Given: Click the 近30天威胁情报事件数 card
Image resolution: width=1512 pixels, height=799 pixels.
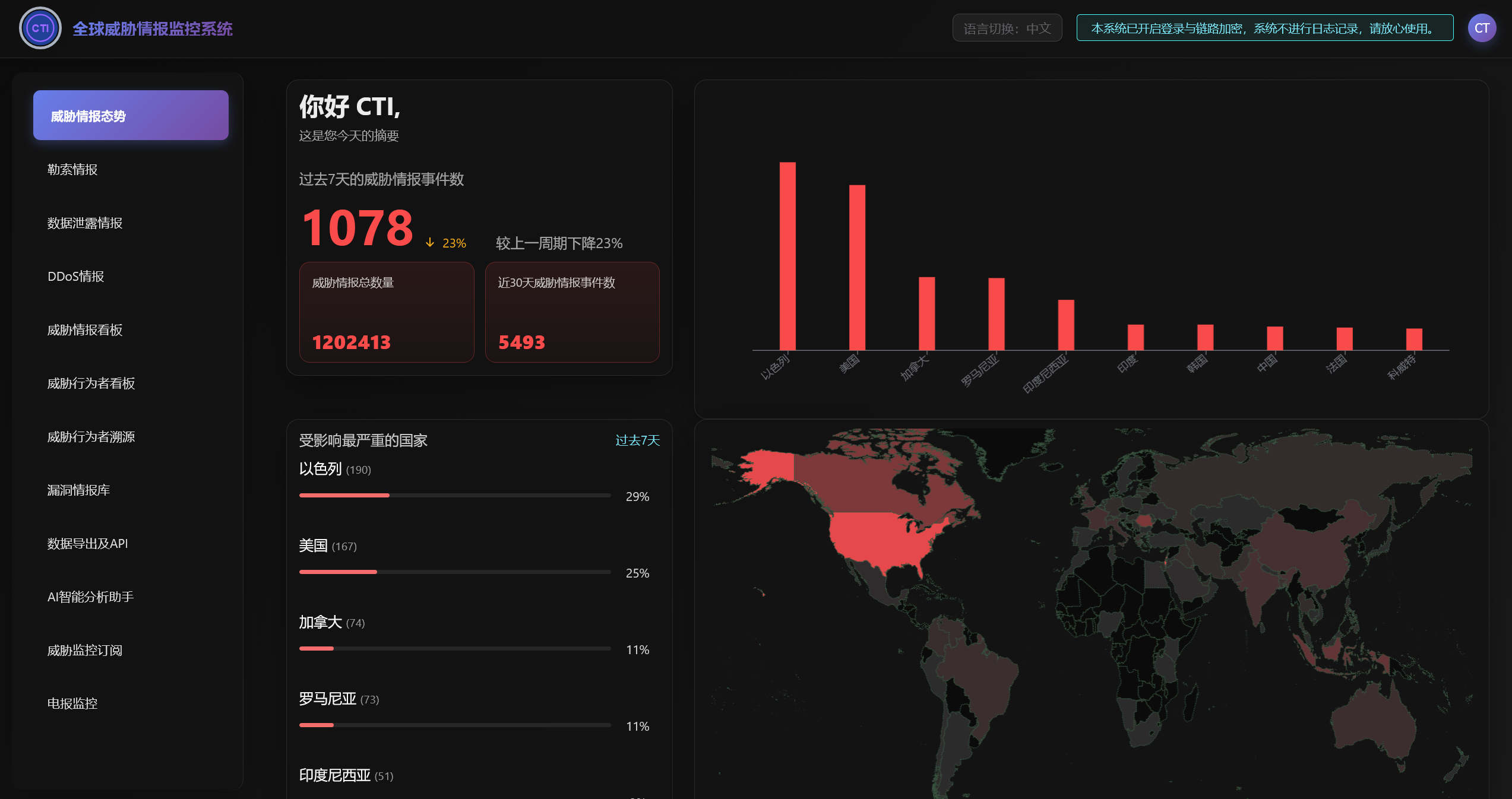Looking at the screenshot, I should pyautogui.click(x=572, y=312).
